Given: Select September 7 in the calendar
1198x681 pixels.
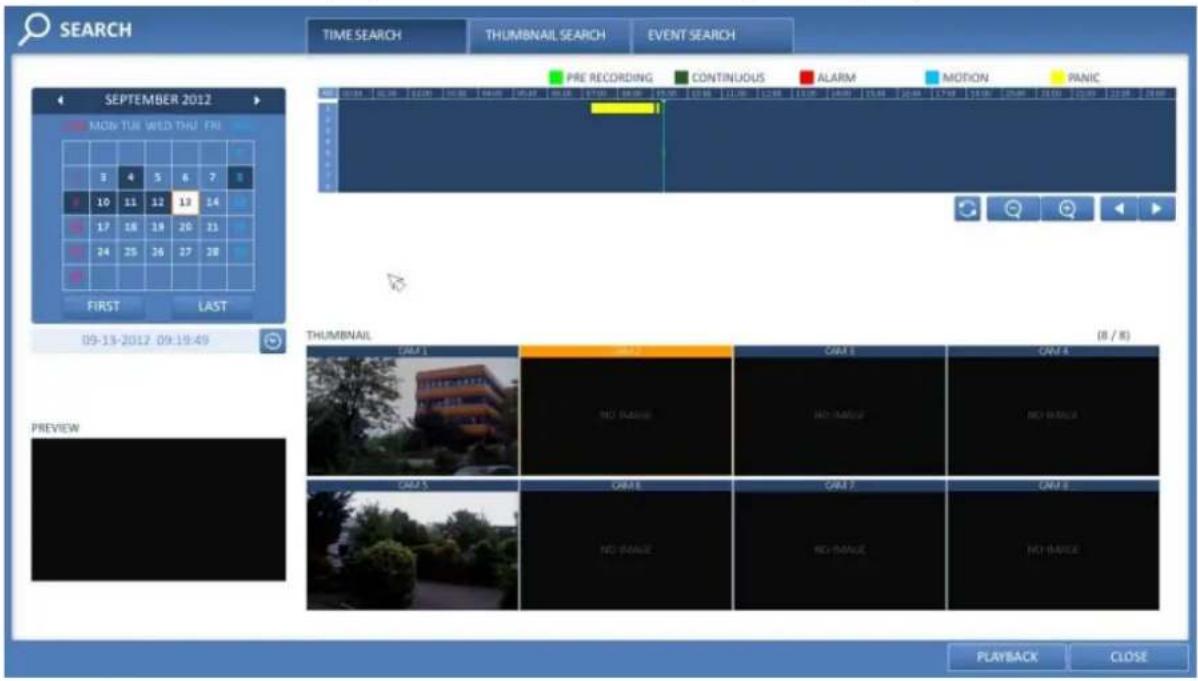Looking at the screenshot, I should click(212, 177).
